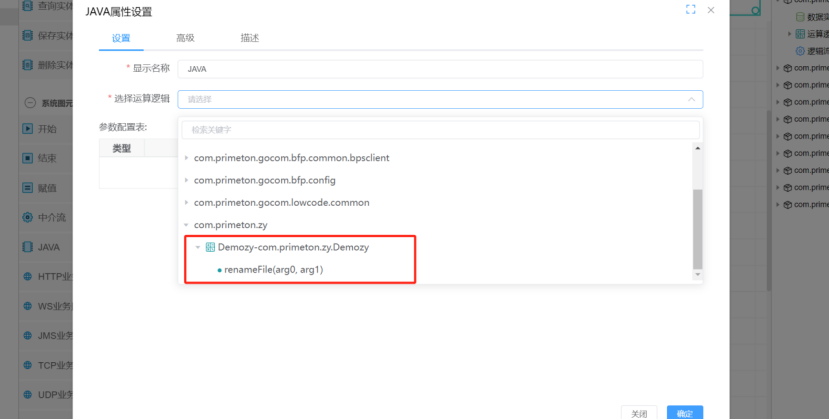The height and width of the screenshot is (420, 830).
Task: Expand com.primeton.gocom.bfp.config package node
Action: (186, 180)
